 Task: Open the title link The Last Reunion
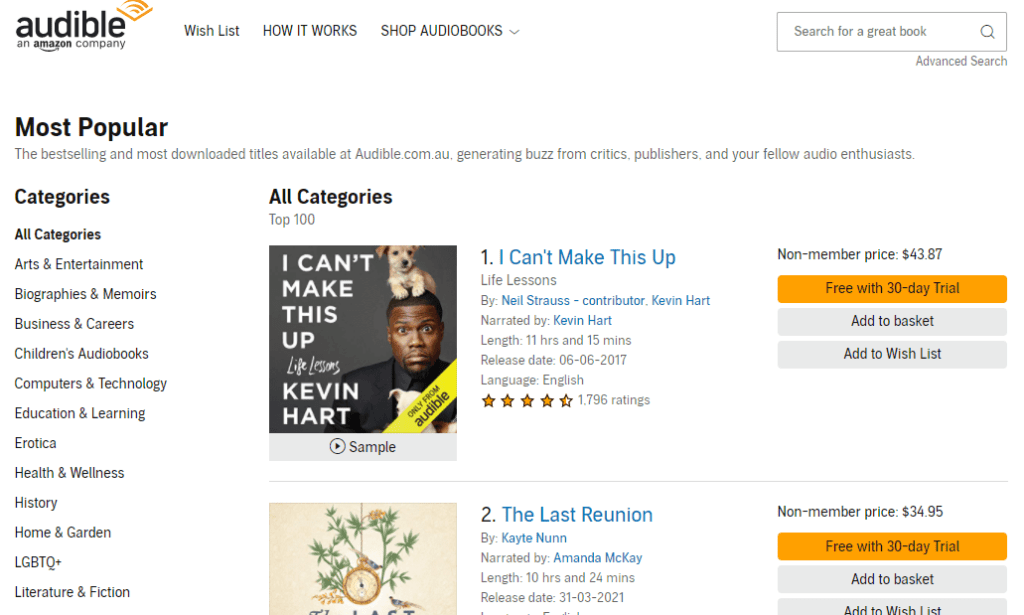click(x=577, y=515)
